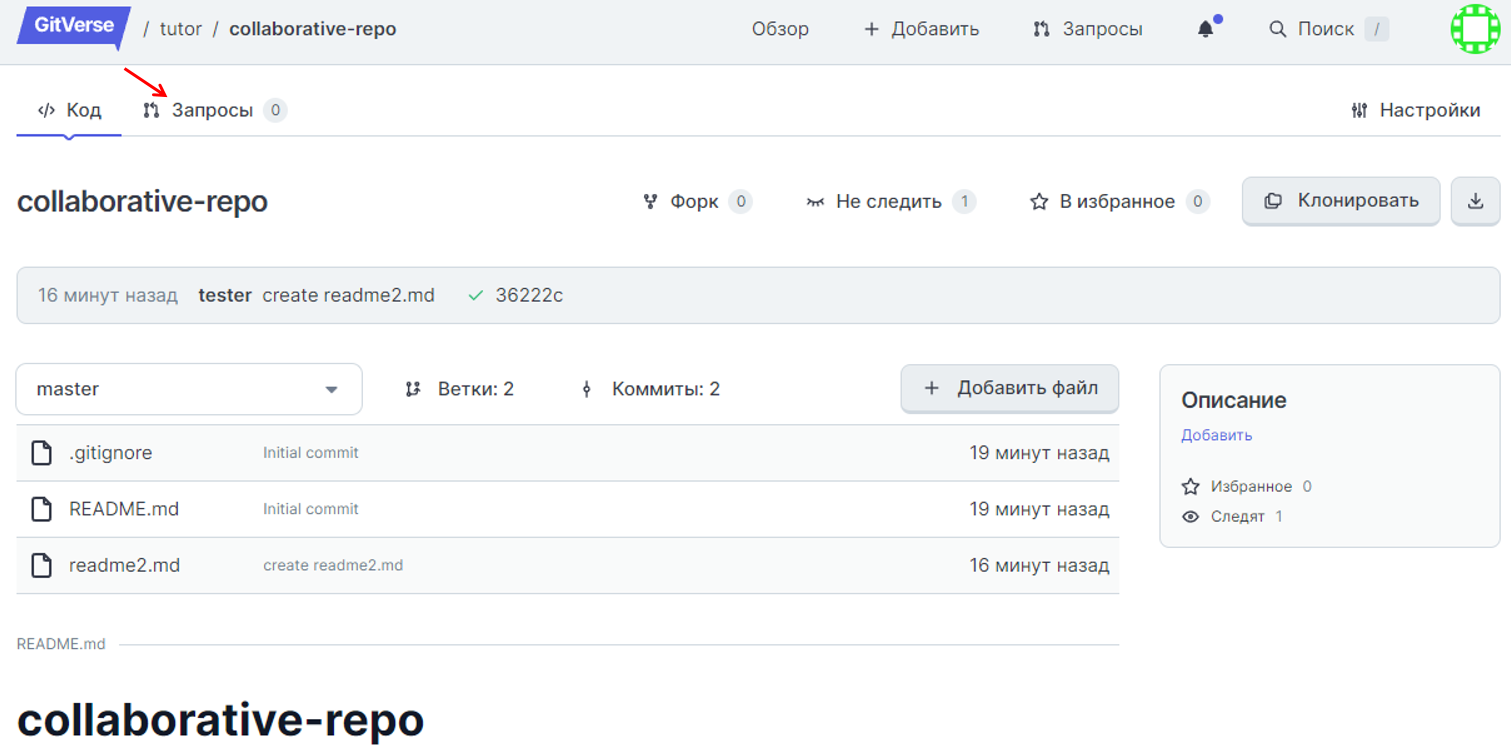Open the Ветки: 2 link

[460, 389]
